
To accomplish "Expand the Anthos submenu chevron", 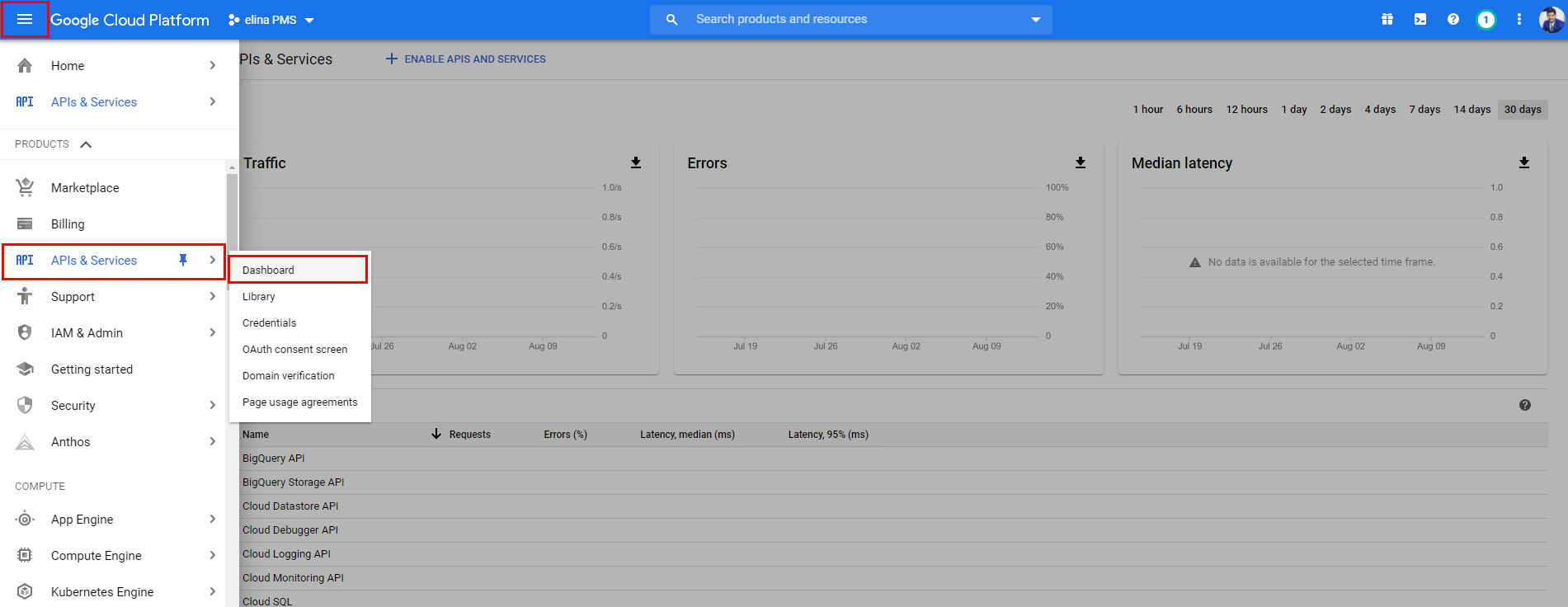I will (x=213, y=441).
